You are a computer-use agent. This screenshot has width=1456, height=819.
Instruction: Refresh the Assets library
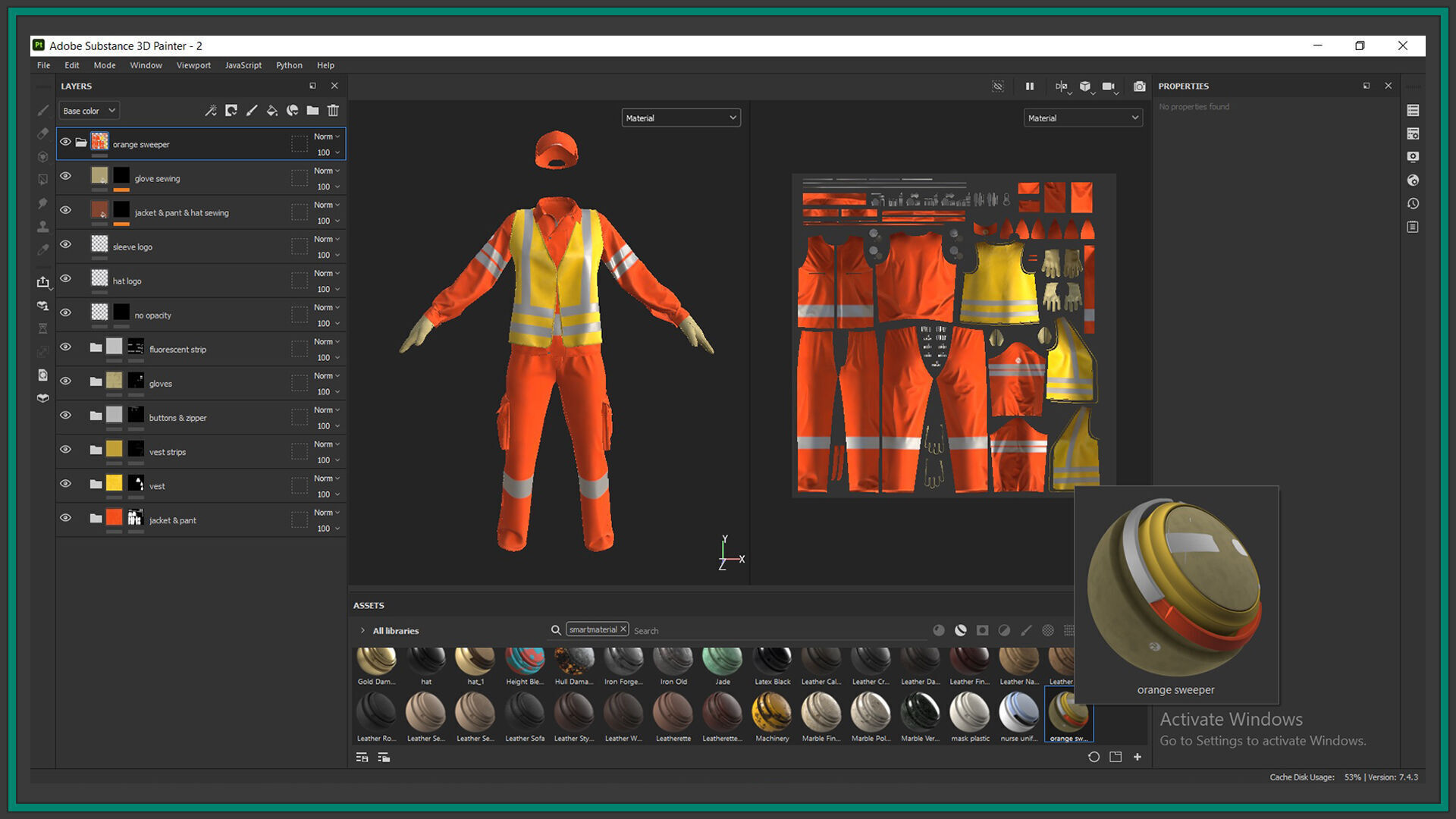click(x=1094, y=757)
